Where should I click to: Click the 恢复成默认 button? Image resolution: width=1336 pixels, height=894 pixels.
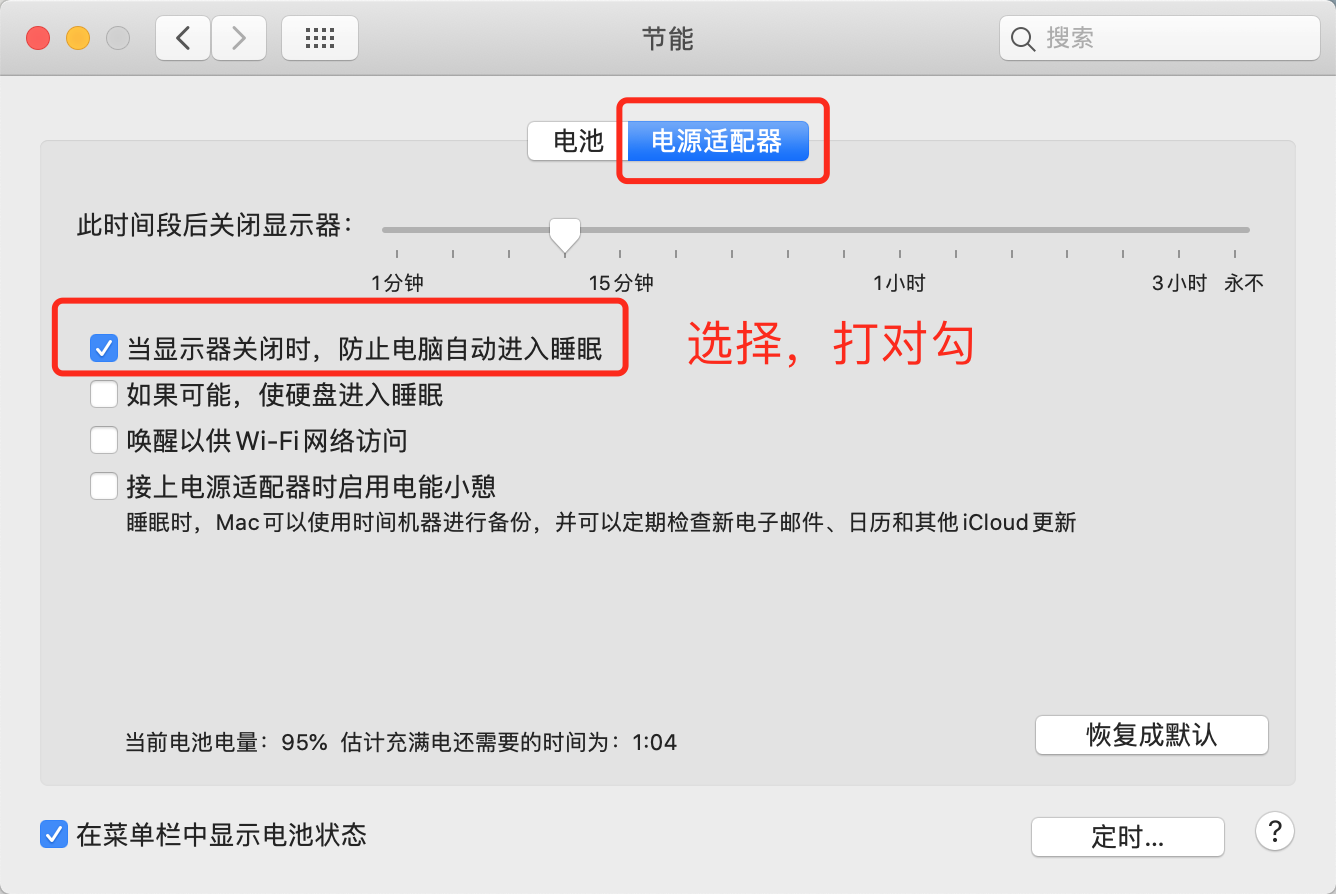1152,735
